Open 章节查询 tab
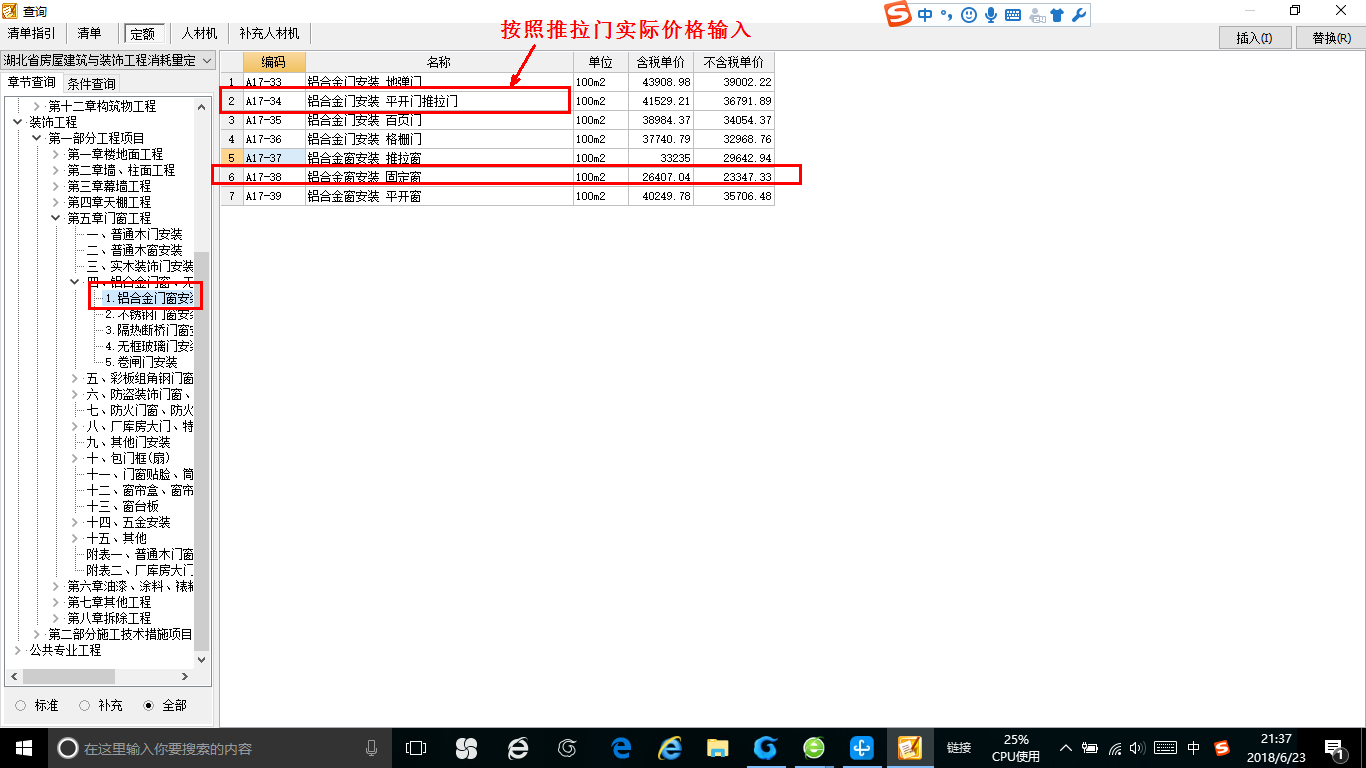 (x=31, y=83)
